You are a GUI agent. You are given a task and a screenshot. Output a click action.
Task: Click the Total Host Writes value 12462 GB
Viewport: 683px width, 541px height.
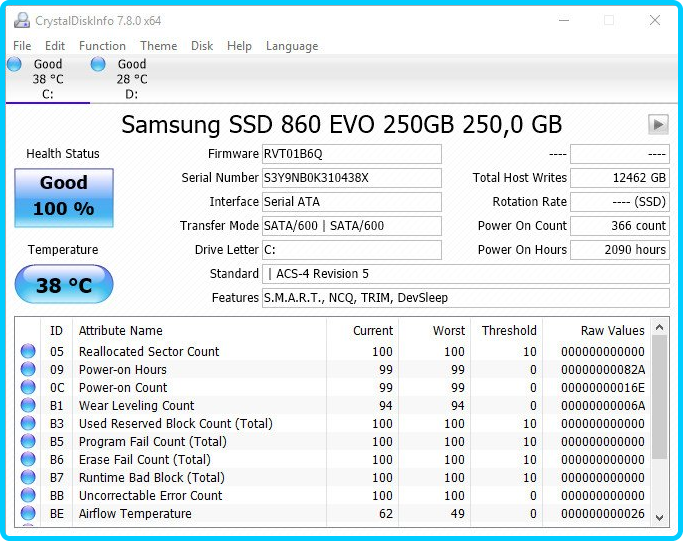620,178
